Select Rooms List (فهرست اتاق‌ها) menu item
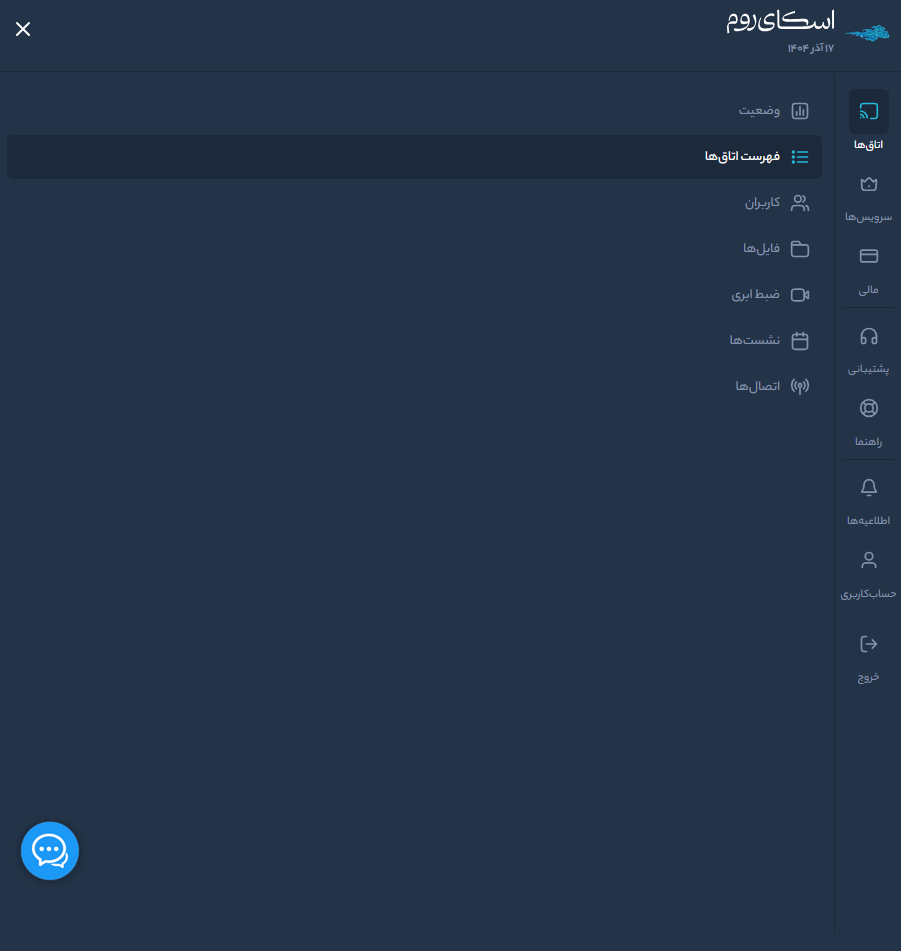 755,157
